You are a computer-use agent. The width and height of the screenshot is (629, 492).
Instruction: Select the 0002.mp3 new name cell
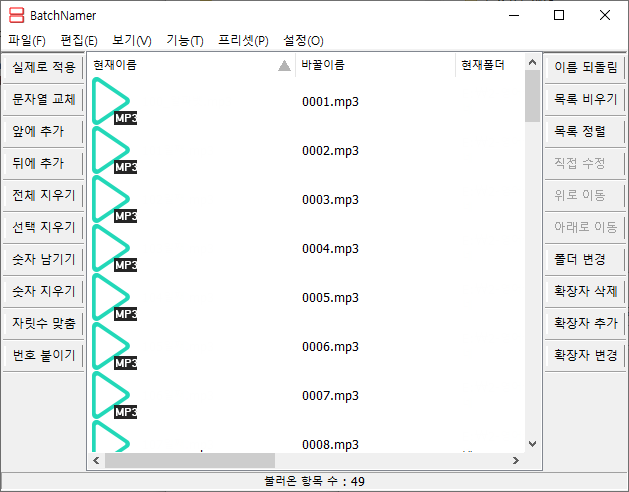330,151
